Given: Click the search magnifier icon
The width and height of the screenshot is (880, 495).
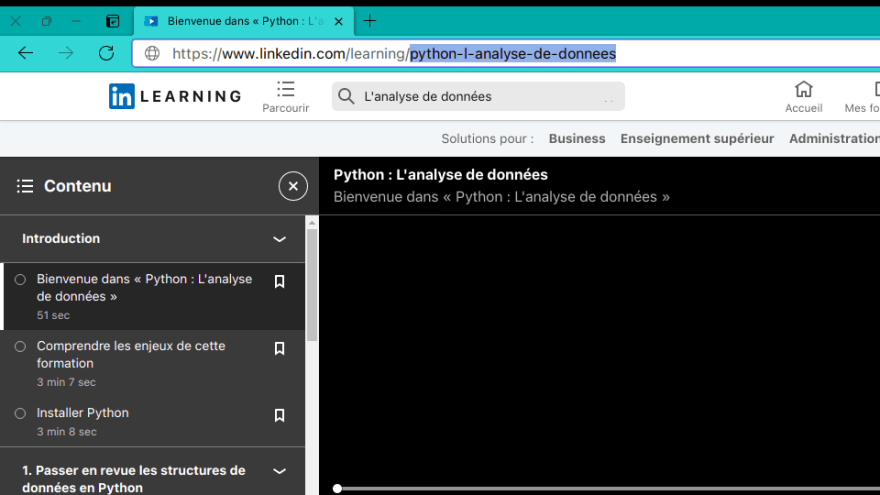Looking at the screenshot, I should [346, 96].
